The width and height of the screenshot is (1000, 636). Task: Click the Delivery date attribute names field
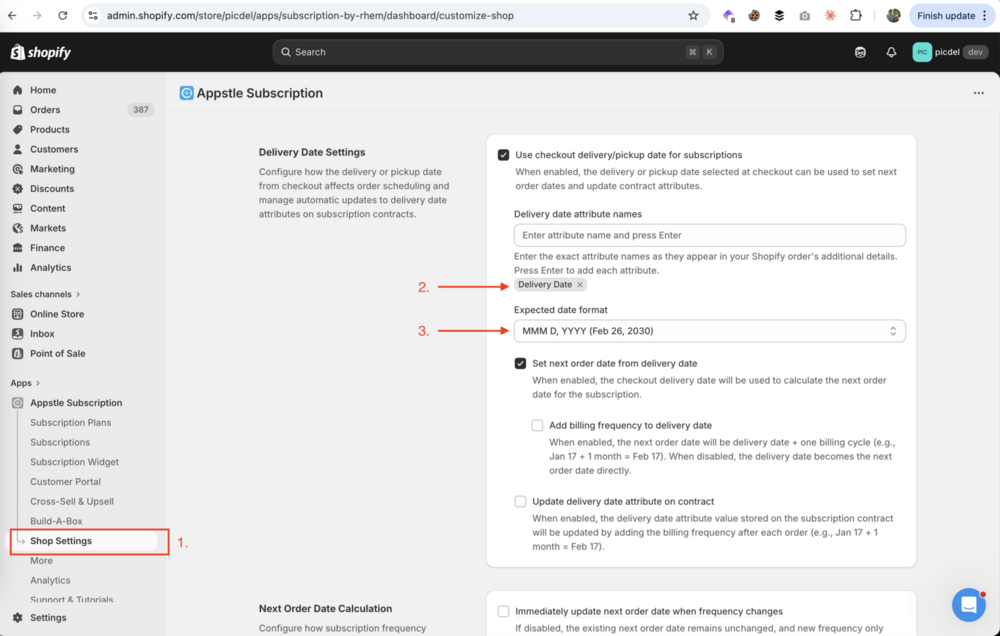[709, 235]
